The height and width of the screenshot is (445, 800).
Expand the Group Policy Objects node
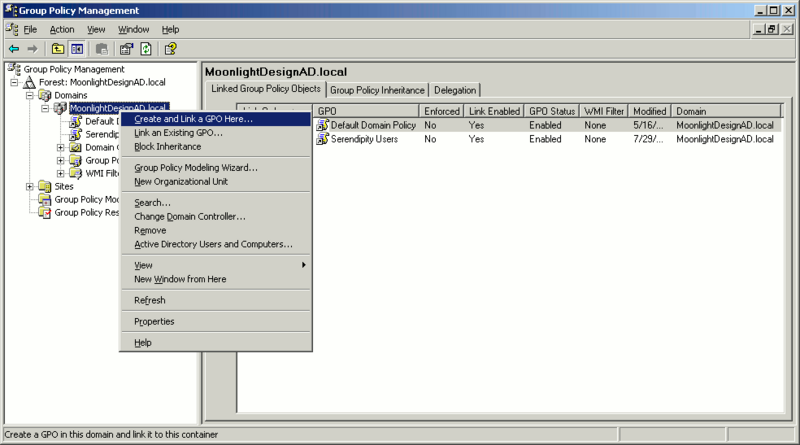60,161
